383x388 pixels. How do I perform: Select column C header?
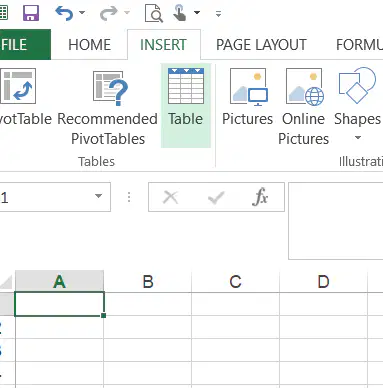point(236,282)
